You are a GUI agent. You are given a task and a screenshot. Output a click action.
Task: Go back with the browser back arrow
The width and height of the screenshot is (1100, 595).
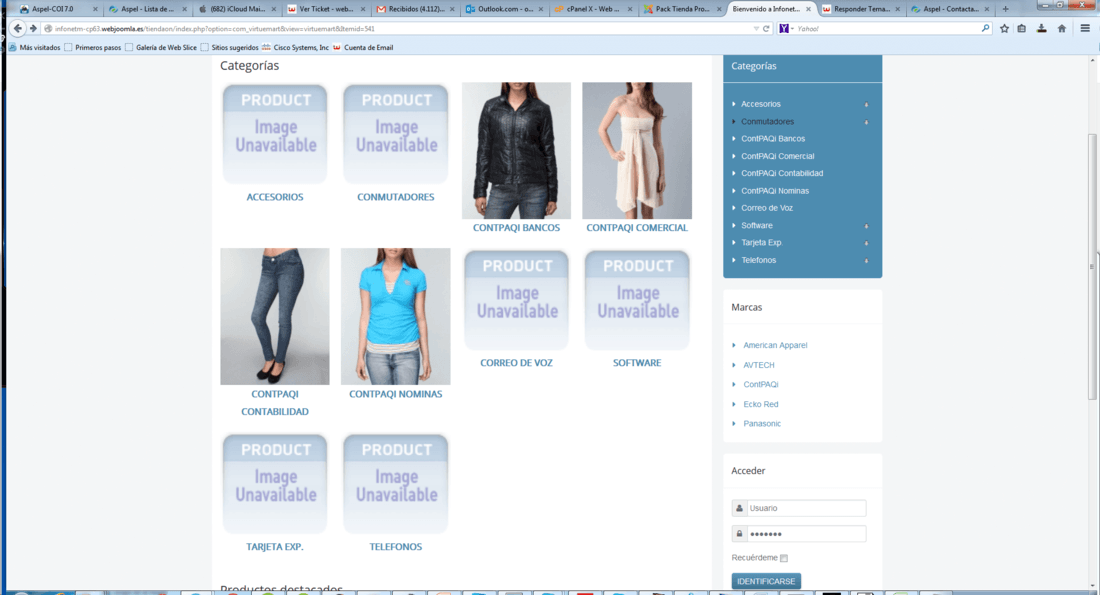pyautogui.click(x=18, y=29)
